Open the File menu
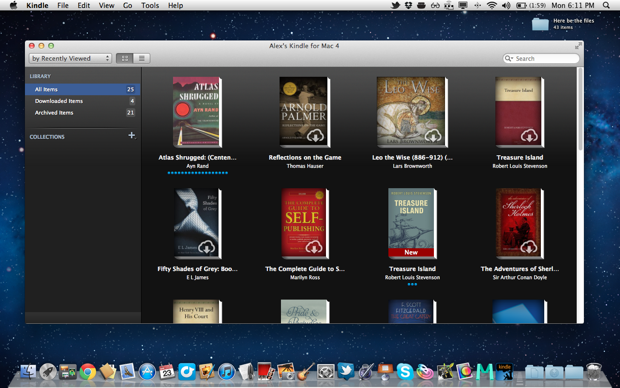 [x=63, y=6]
